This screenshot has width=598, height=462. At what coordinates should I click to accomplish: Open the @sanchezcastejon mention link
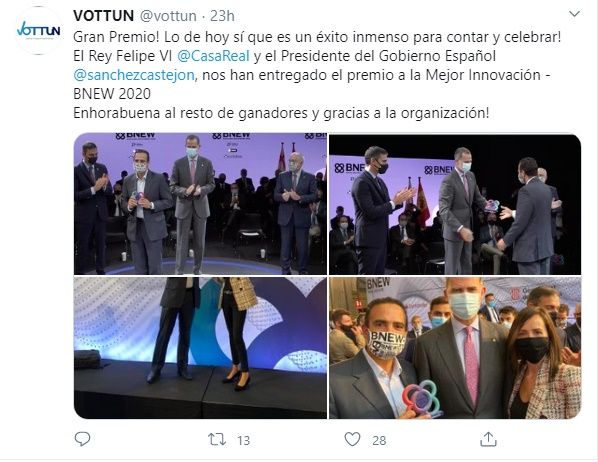[x=134, y=75]
